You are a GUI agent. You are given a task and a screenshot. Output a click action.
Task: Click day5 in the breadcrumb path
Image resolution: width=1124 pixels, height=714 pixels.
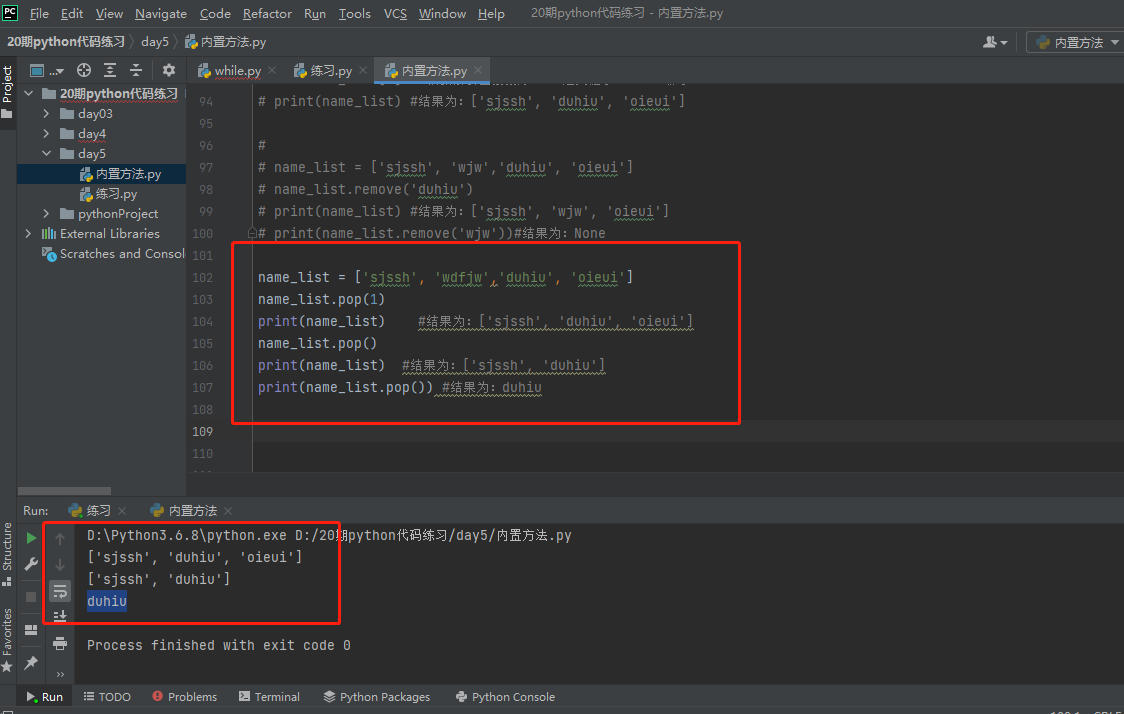click(x=155, y=42)
